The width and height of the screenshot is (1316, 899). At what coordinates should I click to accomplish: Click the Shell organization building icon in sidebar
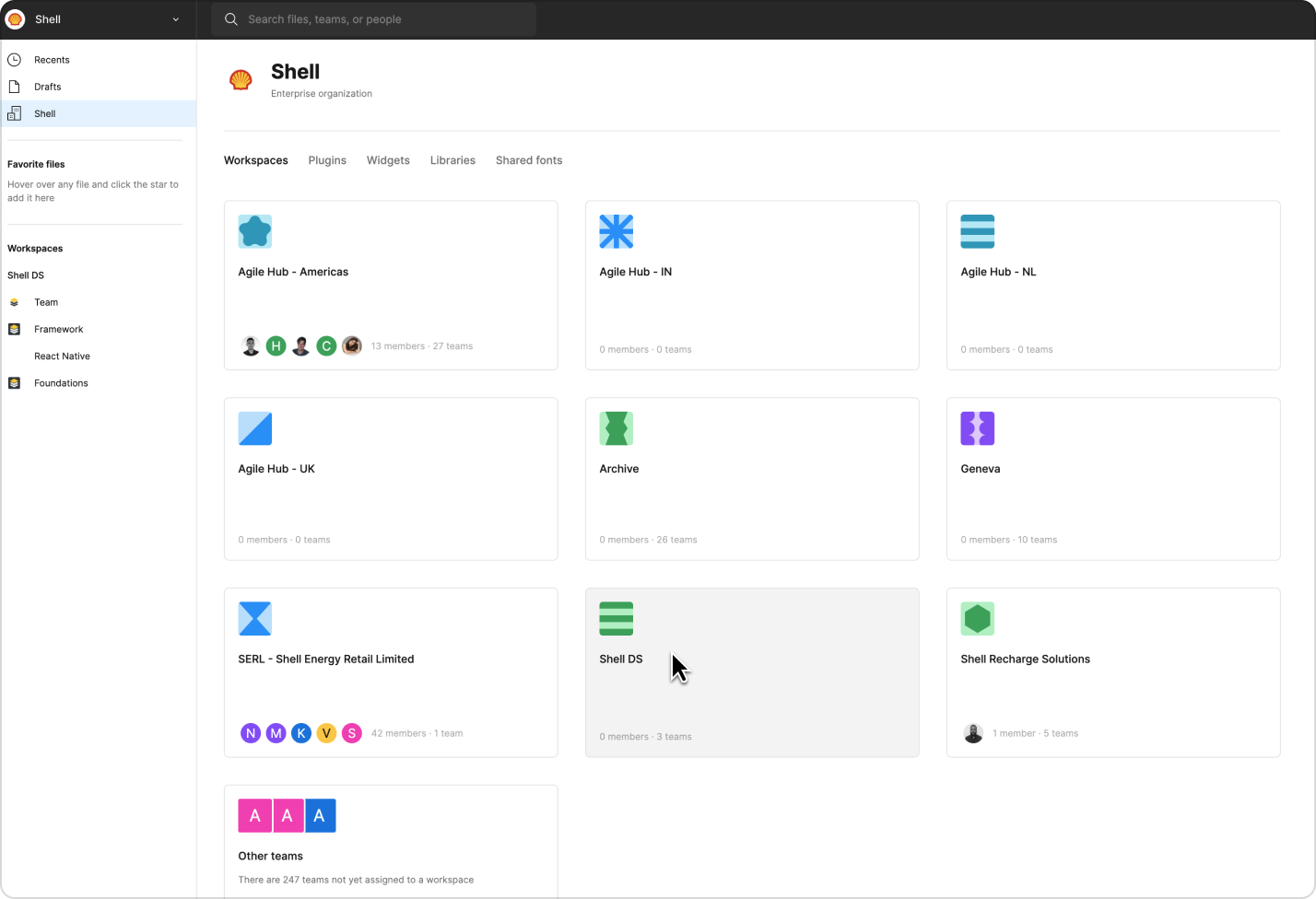(14, 113)
